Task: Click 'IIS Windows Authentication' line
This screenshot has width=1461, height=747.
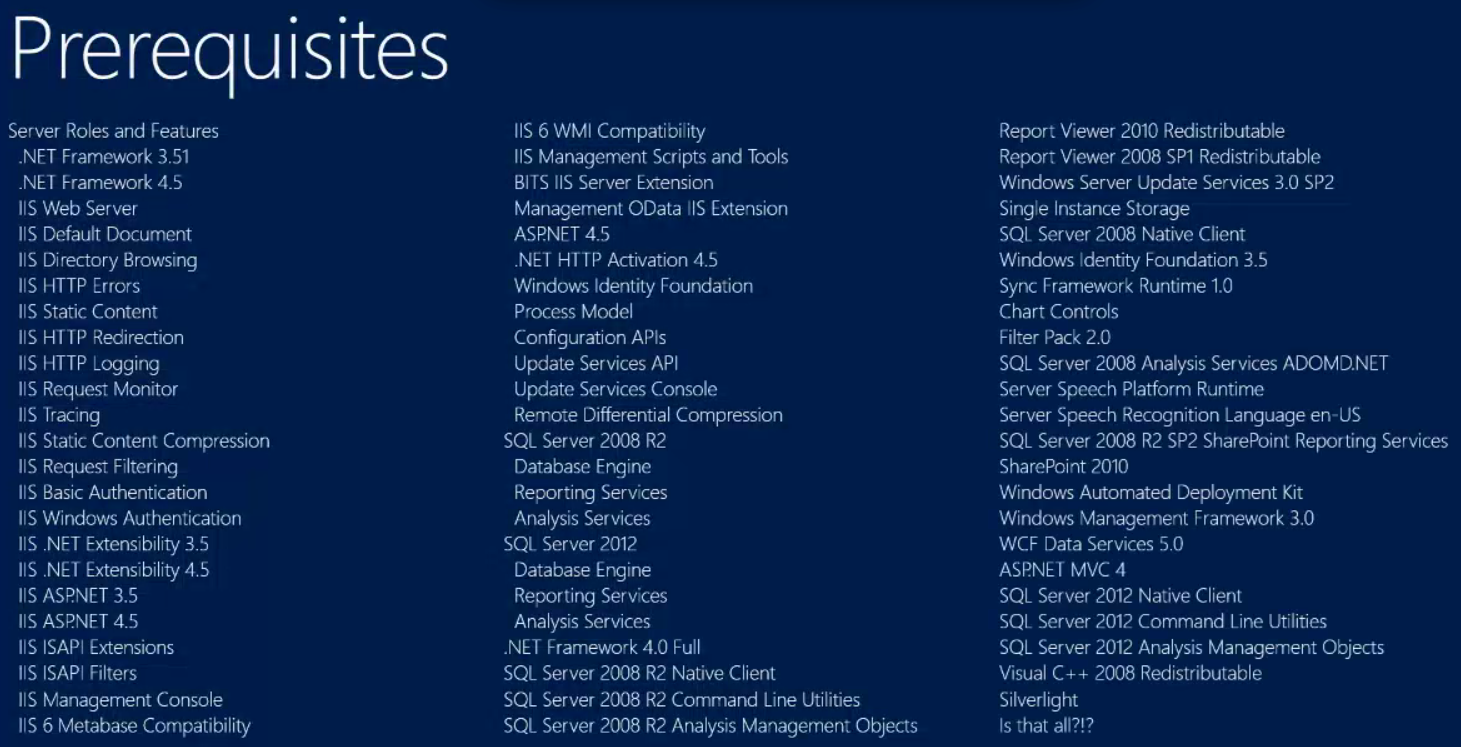Action: click(x=130, y=519)
